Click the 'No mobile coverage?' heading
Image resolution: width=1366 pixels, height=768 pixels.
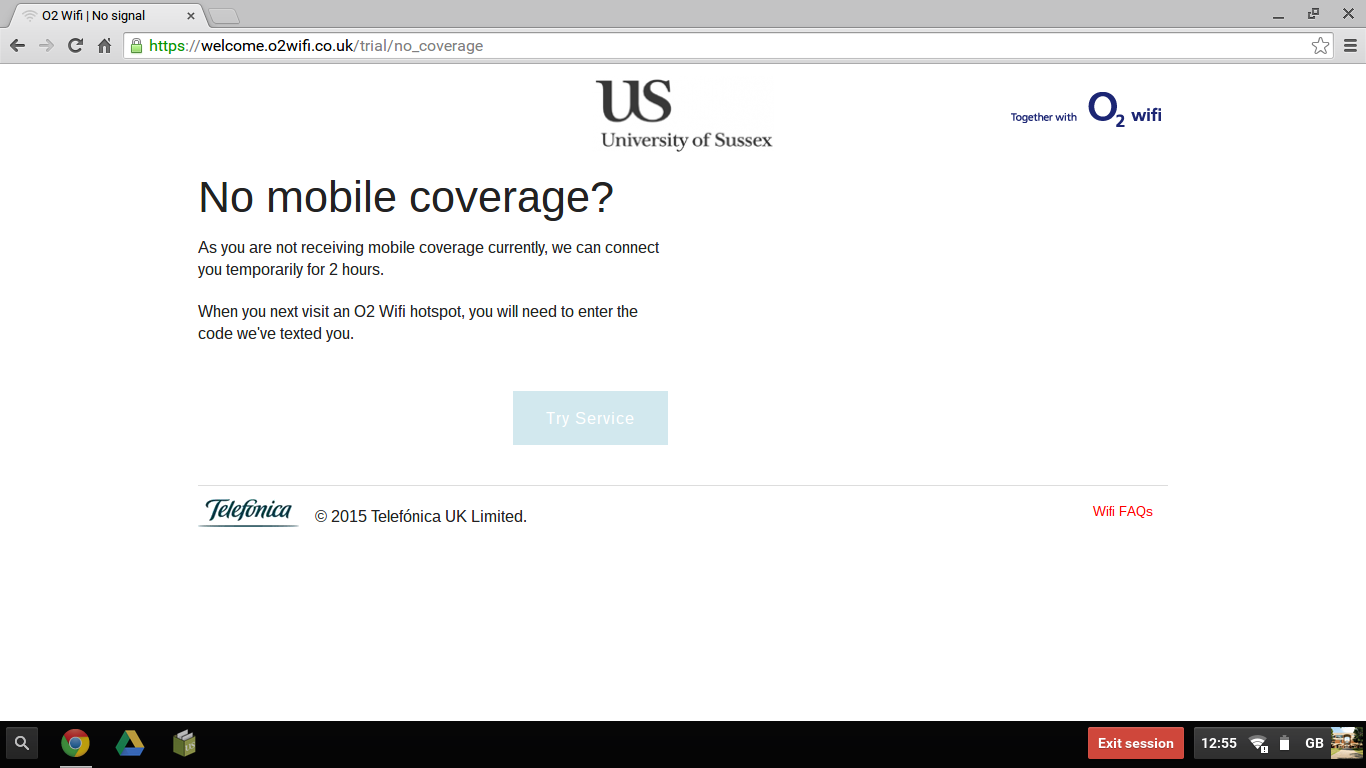(x=406, y=197)
